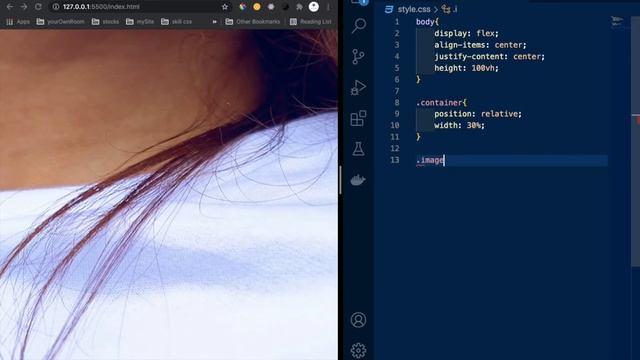
Task: Open Explorer icon with notification badge
Action: pos(359,2)
